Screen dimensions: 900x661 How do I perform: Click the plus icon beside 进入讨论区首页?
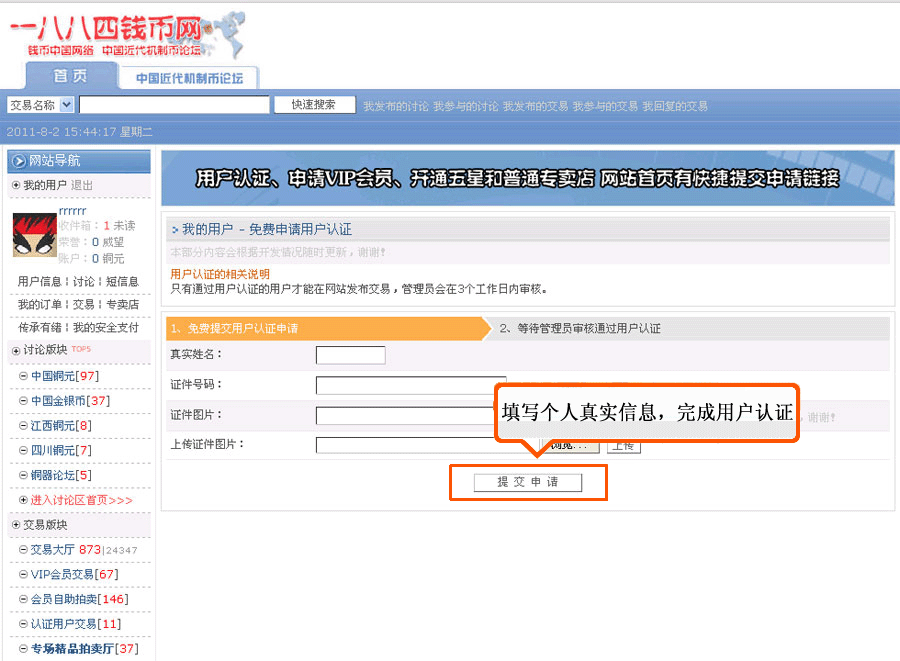tap(23, 500)
